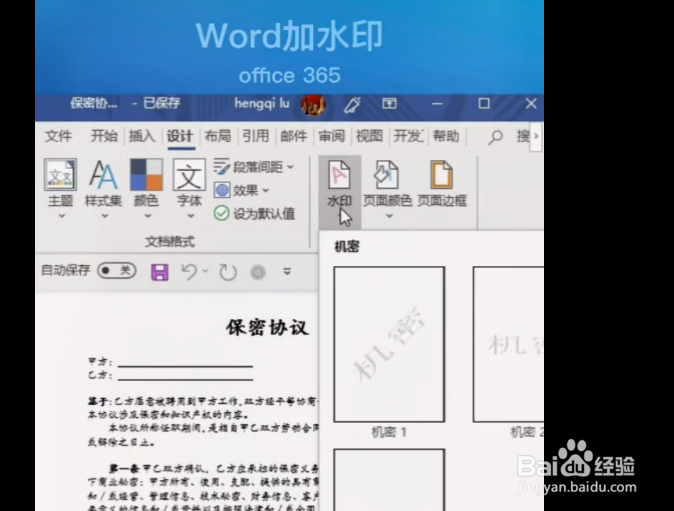Open ribbon display options icon

pyautogui.click(x=389, y=104)
